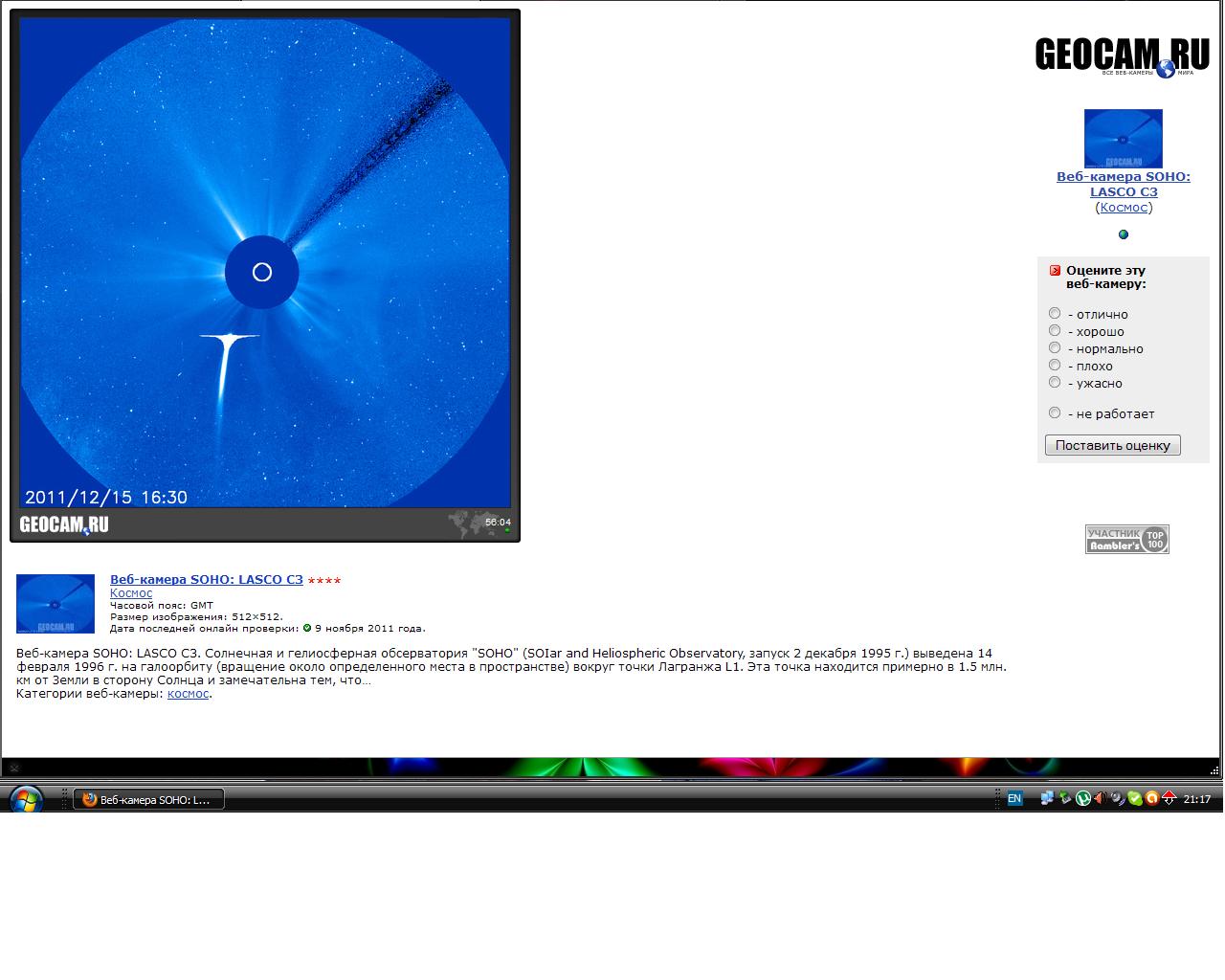Screen dimensions: 1225x980
Task: Click the '56:04' countdown timer in the viewer
Action: [x=498, y=523]
